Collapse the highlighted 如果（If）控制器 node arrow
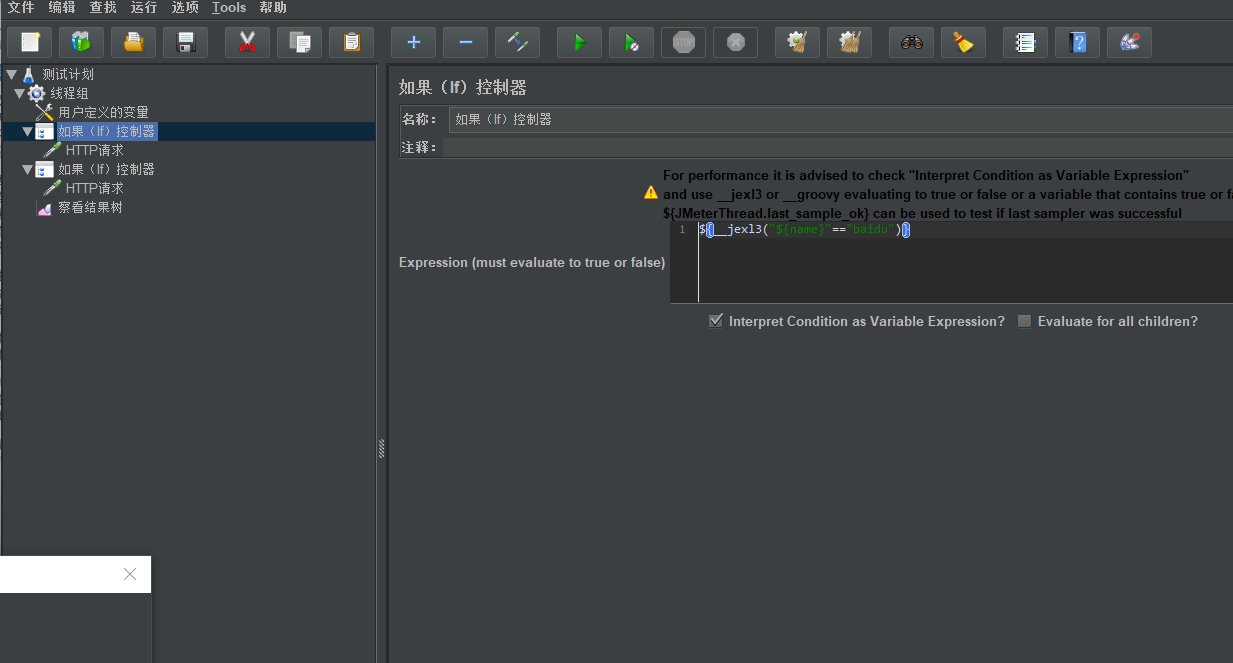The image size is (1233, 663). tap(27, 131)
